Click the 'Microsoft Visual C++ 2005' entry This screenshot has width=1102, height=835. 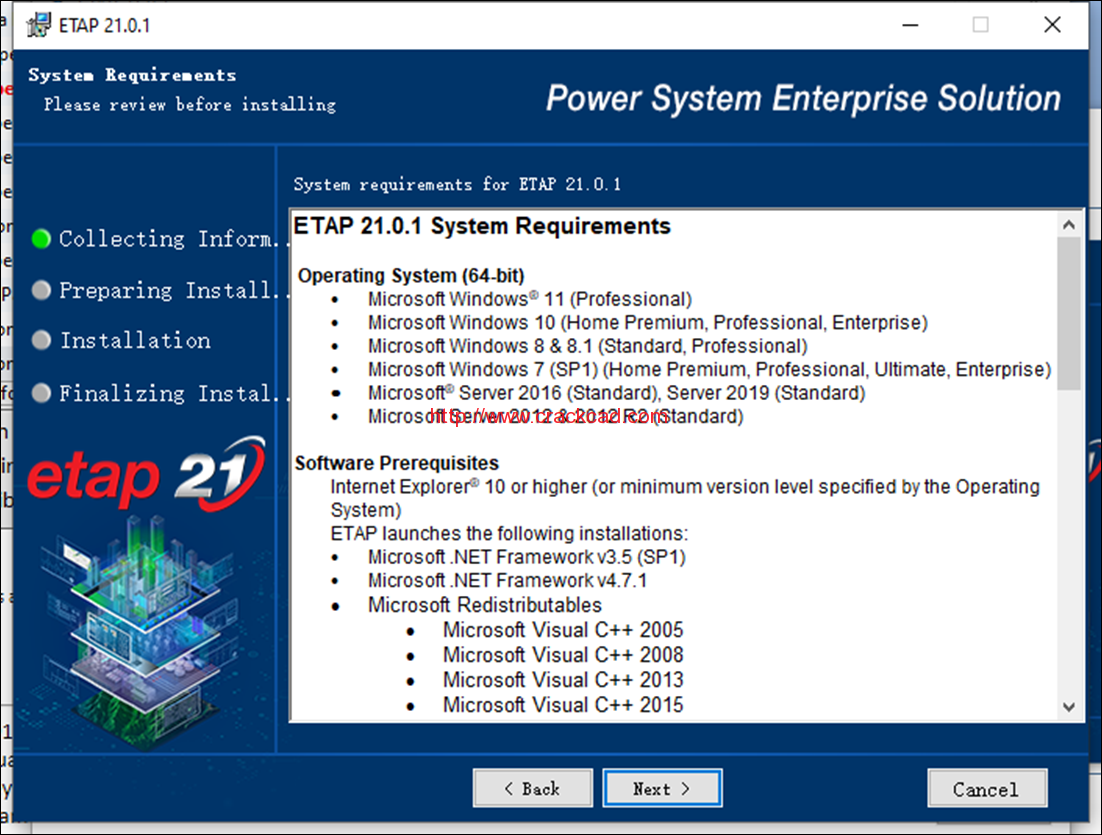click(x=563, y=630)
